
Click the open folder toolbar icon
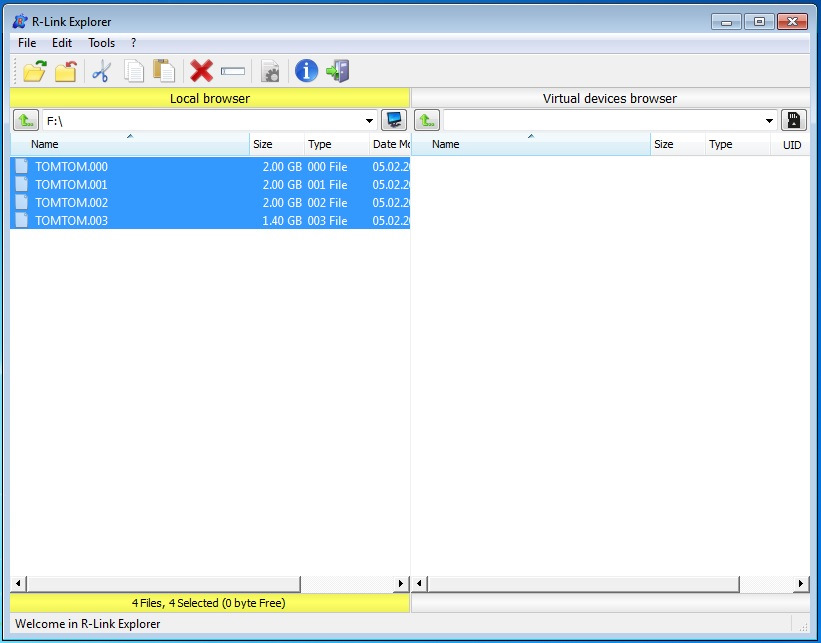[35, 71]
